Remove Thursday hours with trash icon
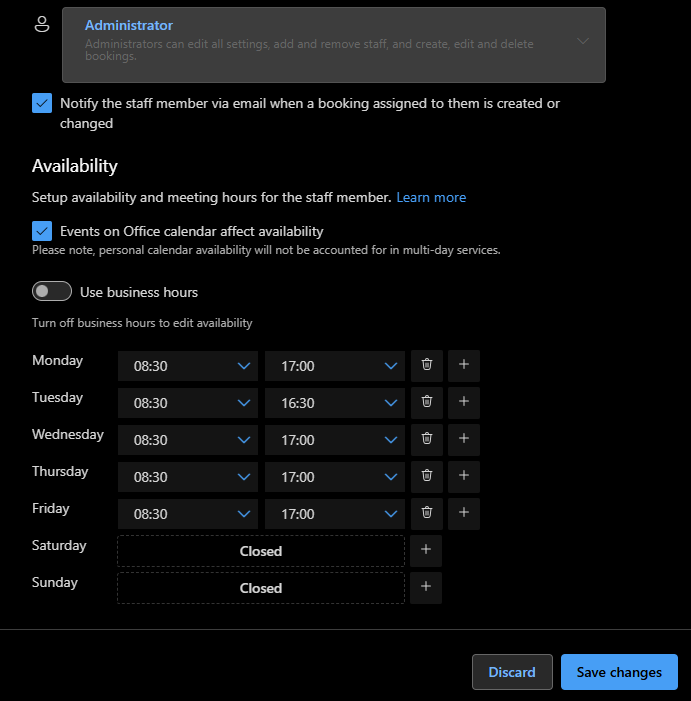The width and height of the screenshot is (691, 701). pyautogui.click(x=427, y=477)
